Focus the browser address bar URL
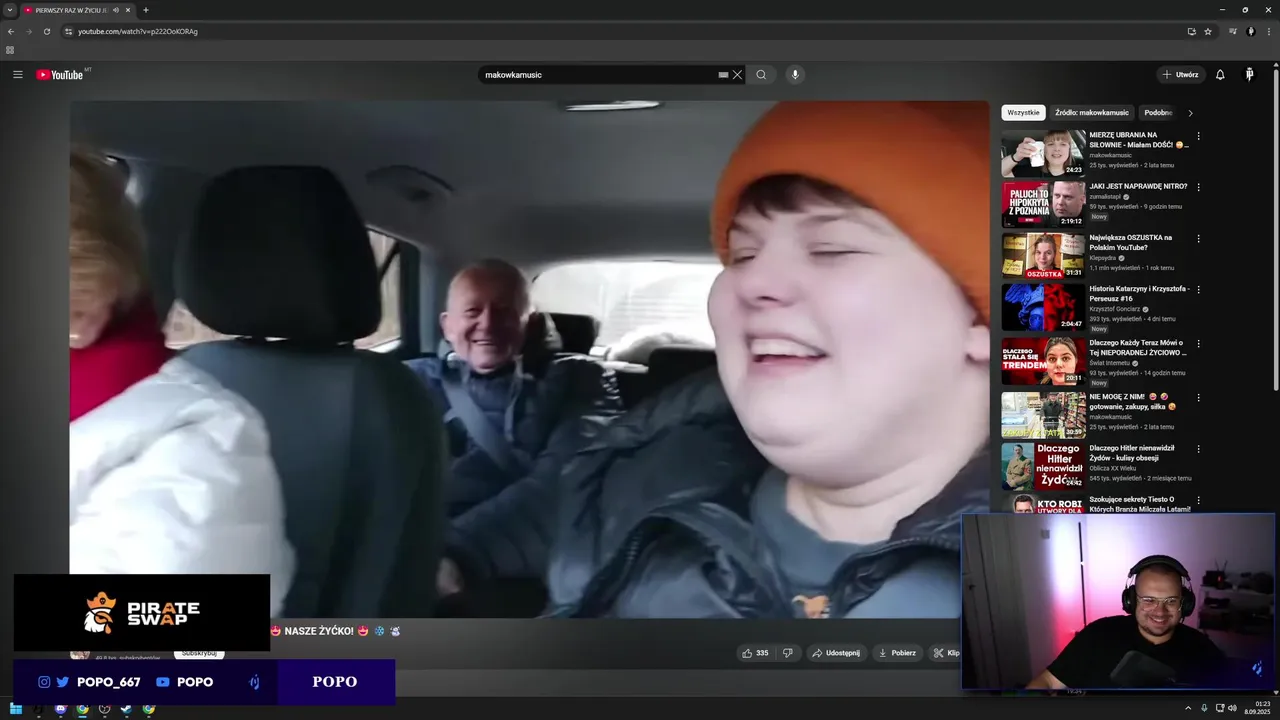The height and width of the screenshot is (720, 1280). 138,31
